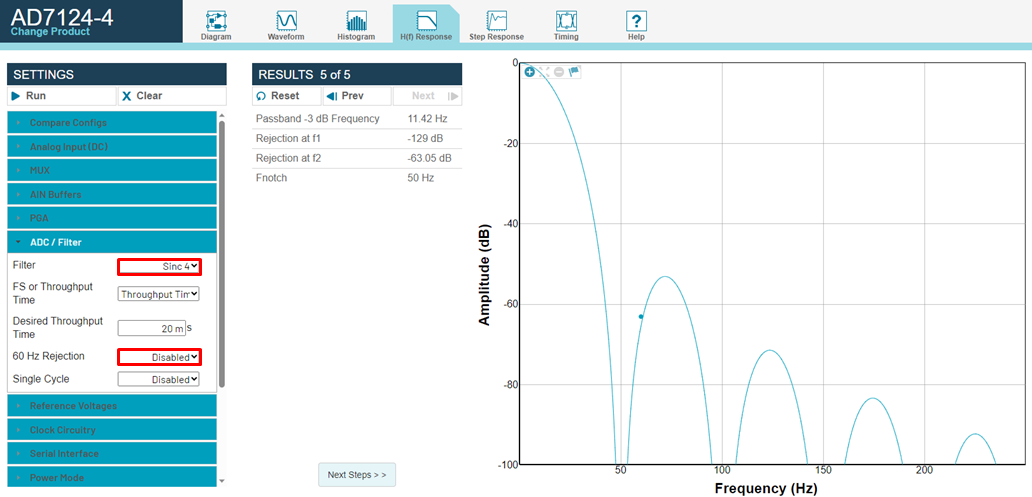Open the Timing view
The width and height of the screenshot is (1032, 497).
click(x=566, y=24)
